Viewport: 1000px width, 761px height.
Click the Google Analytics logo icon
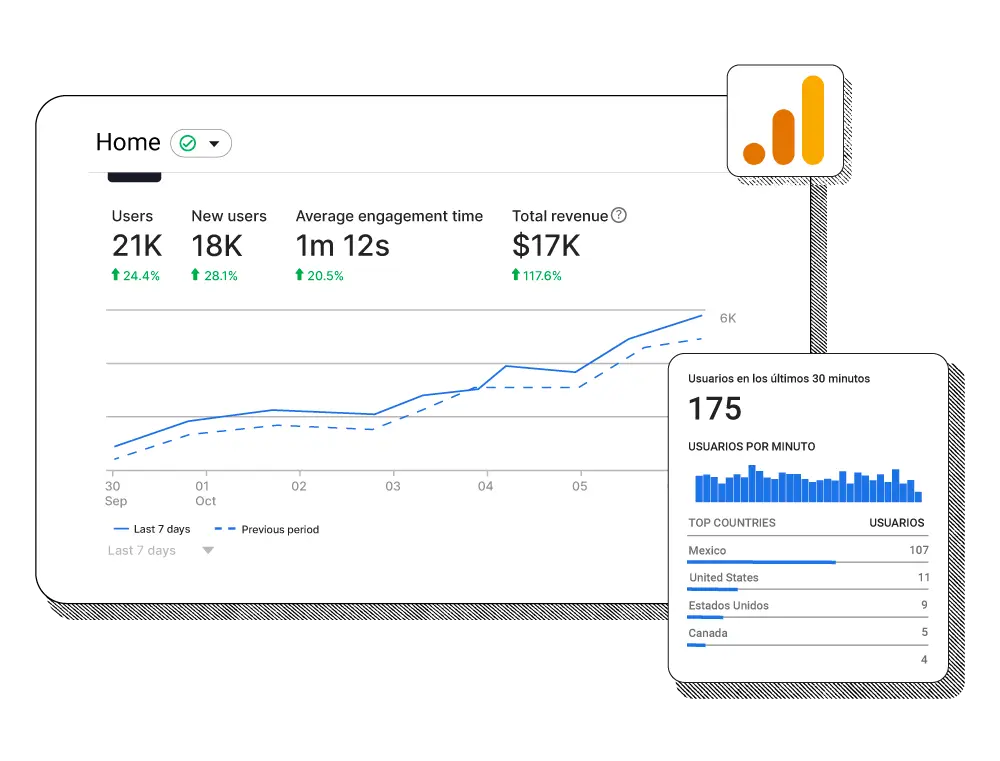coord(785,120)
